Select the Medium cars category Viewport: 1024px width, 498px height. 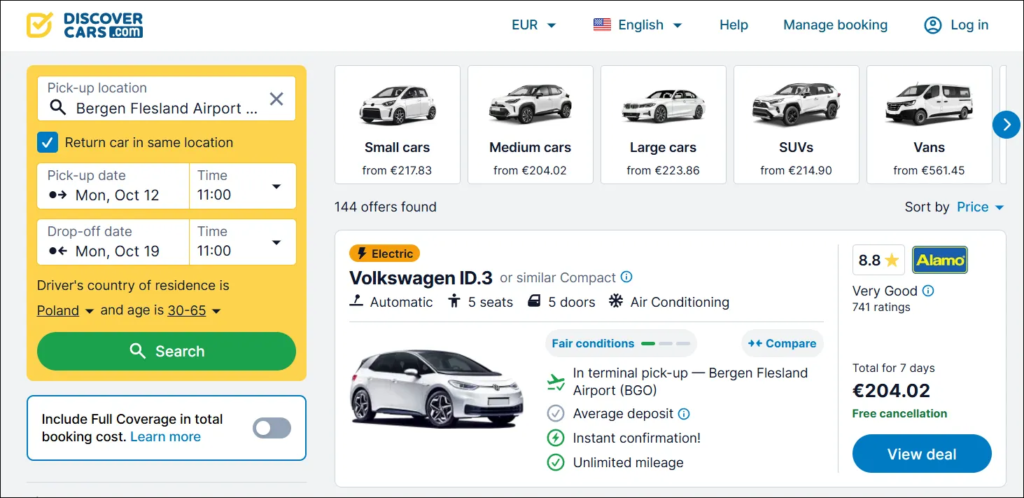tap(530, 125)
